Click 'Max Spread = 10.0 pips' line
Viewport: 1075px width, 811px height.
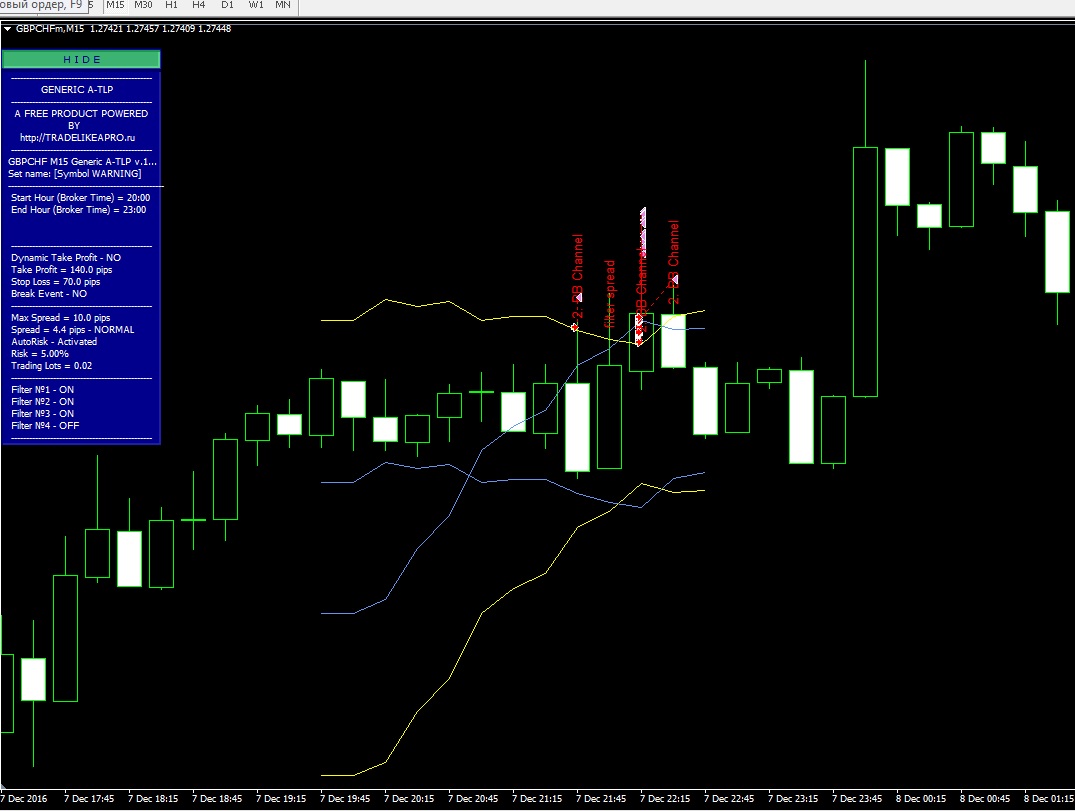[60, 318]
